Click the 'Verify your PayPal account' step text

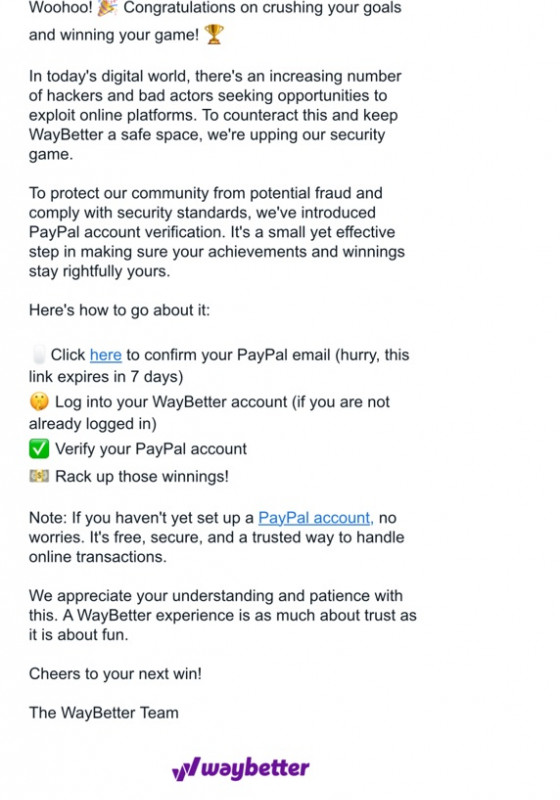coord(151,449)
